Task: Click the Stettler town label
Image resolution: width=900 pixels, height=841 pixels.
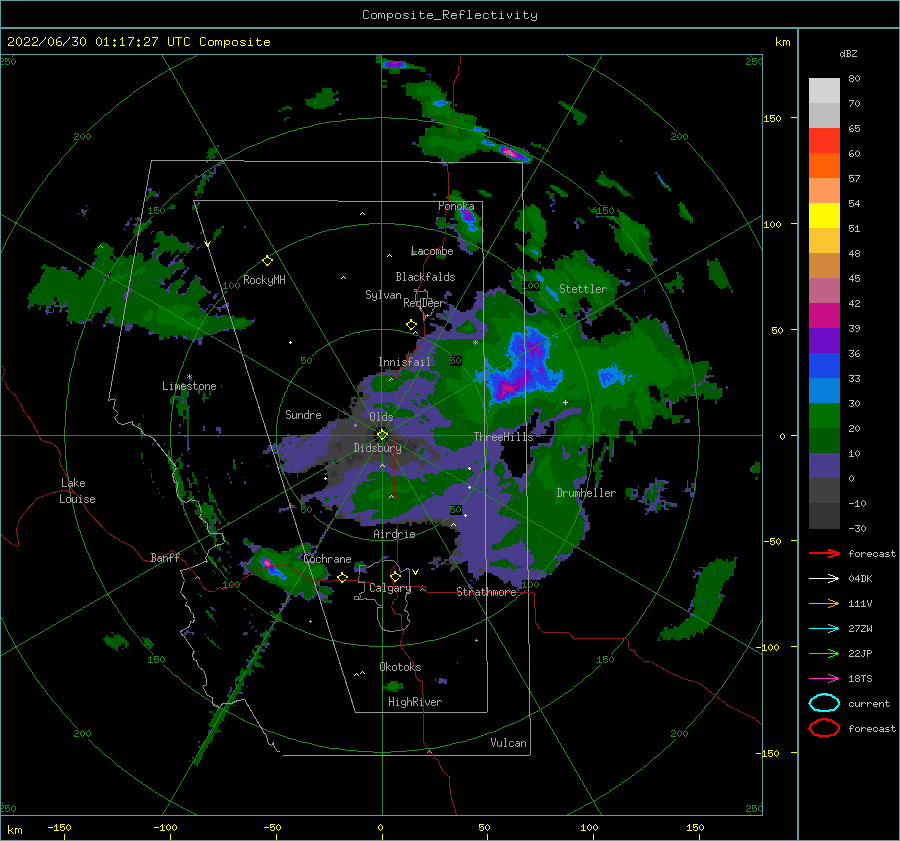Action: (x=583, y=289)
